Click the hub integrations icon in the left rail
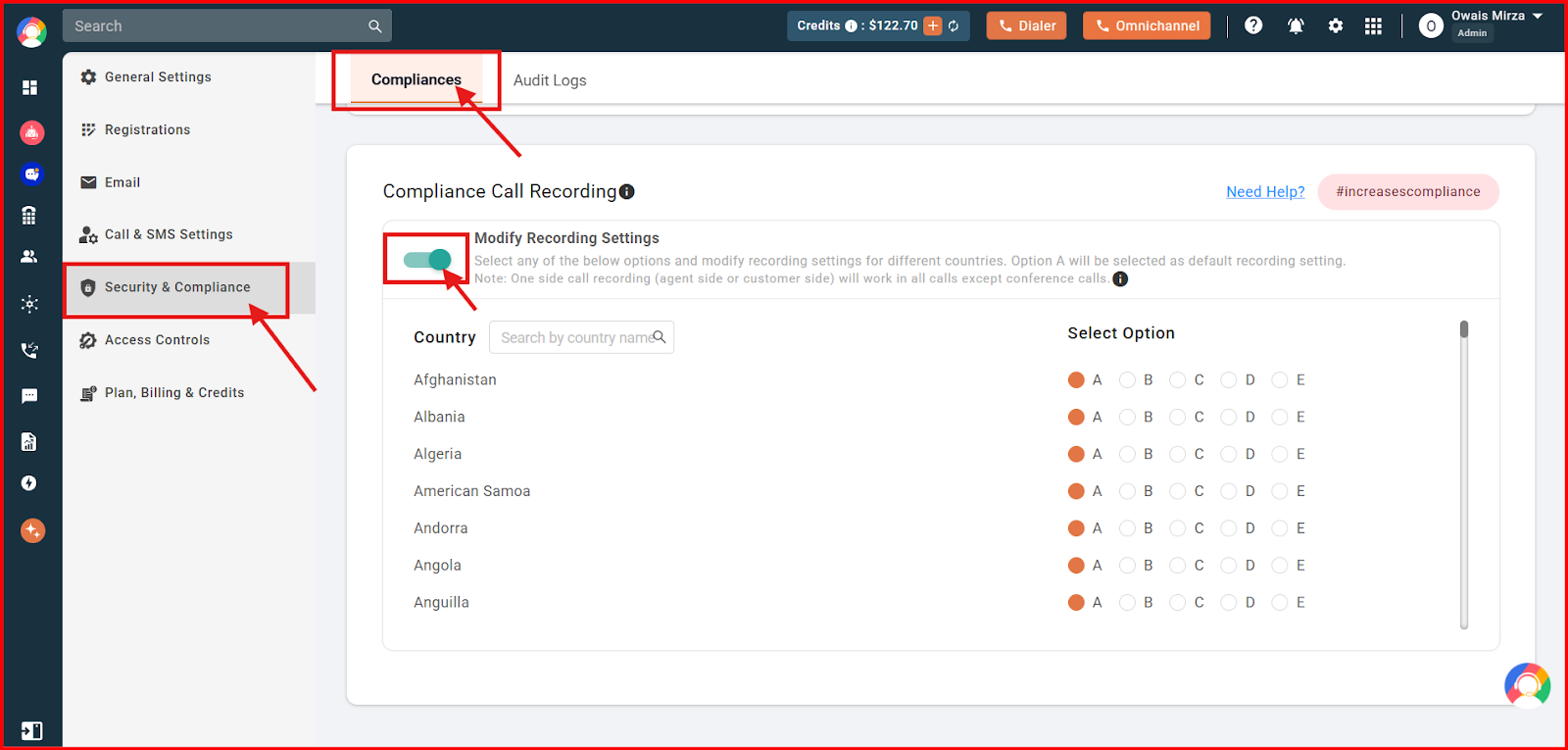The width and height of the screenshot is (1568, 750). 29,304
